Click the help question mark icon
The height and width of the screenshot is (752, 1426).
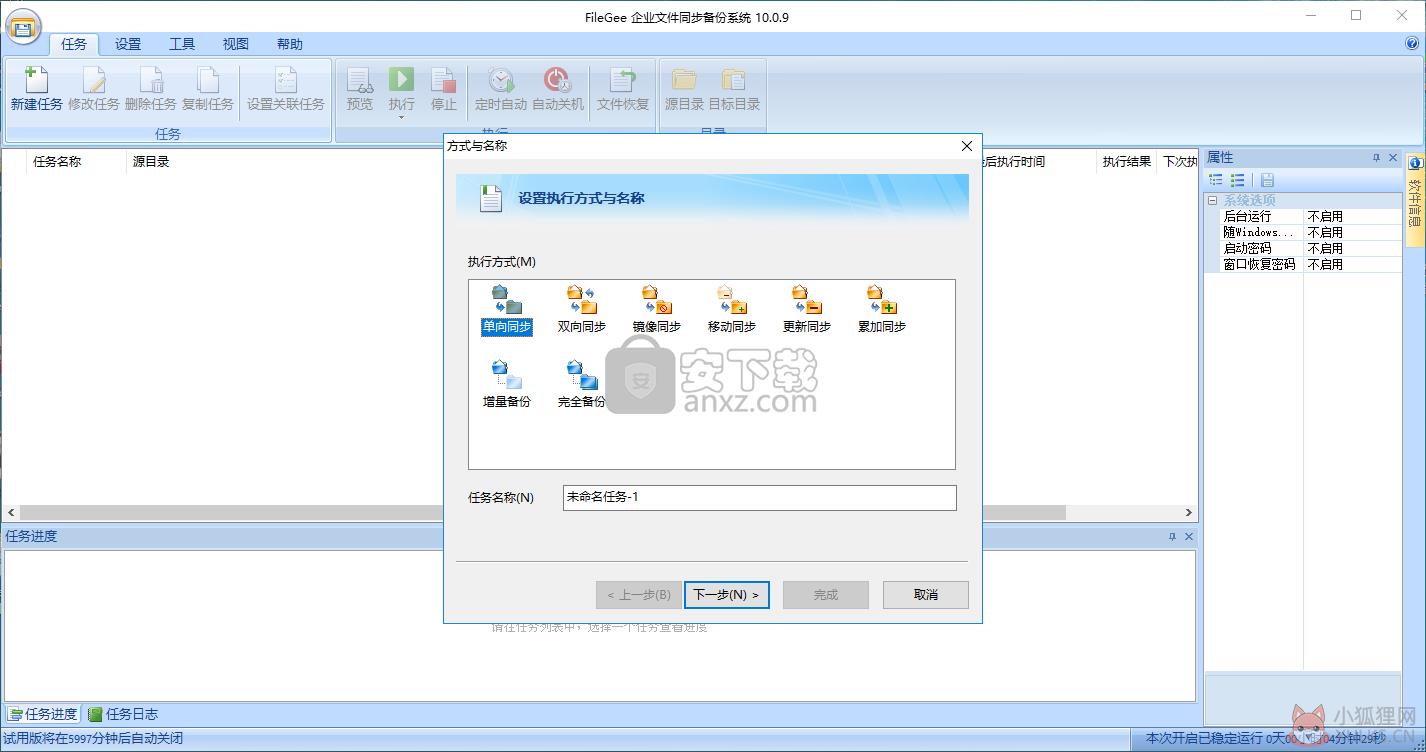click(1412, 44)
